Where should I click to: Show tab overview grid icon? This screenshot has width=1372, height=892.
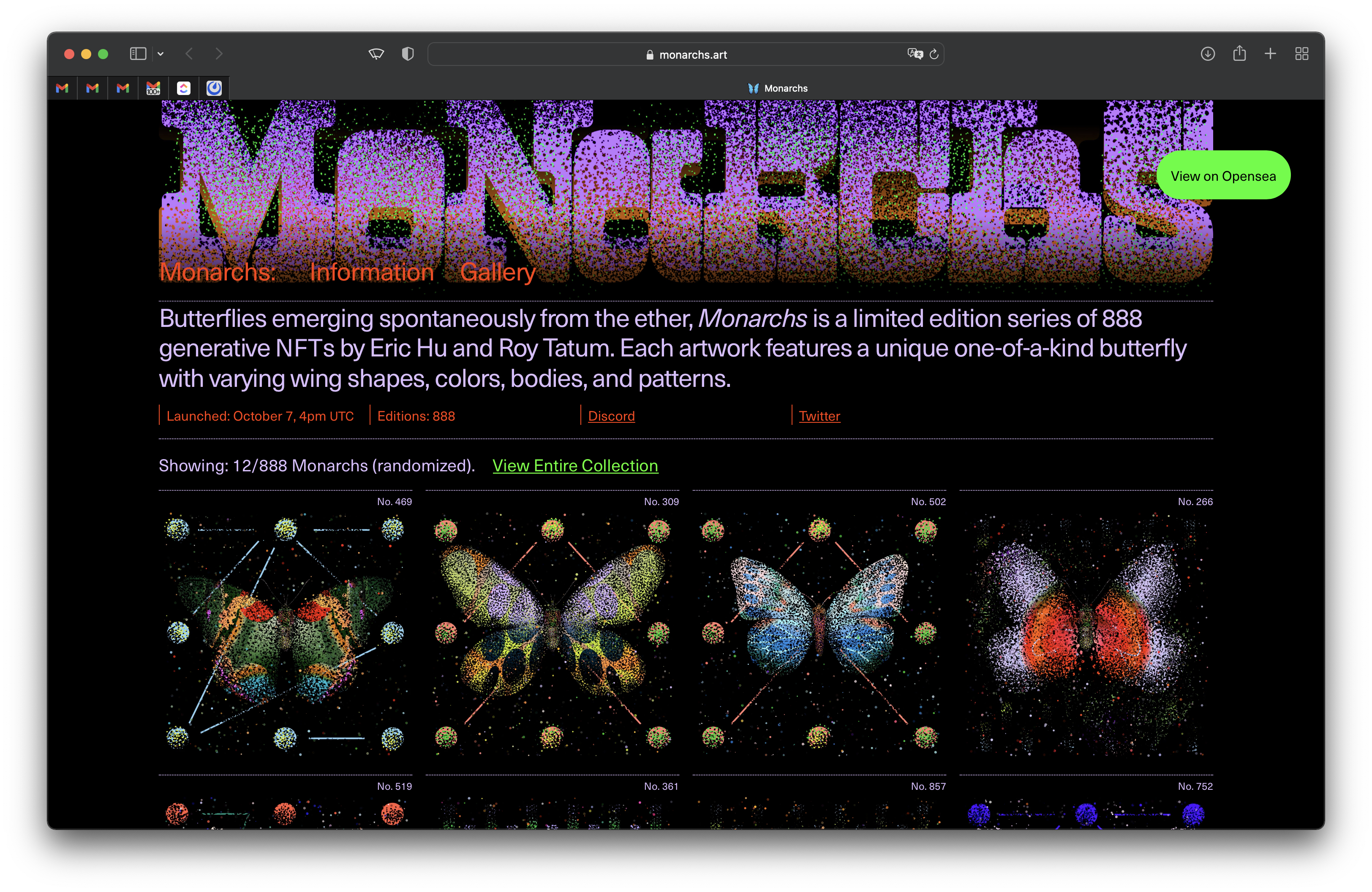tap(1302, 54)
